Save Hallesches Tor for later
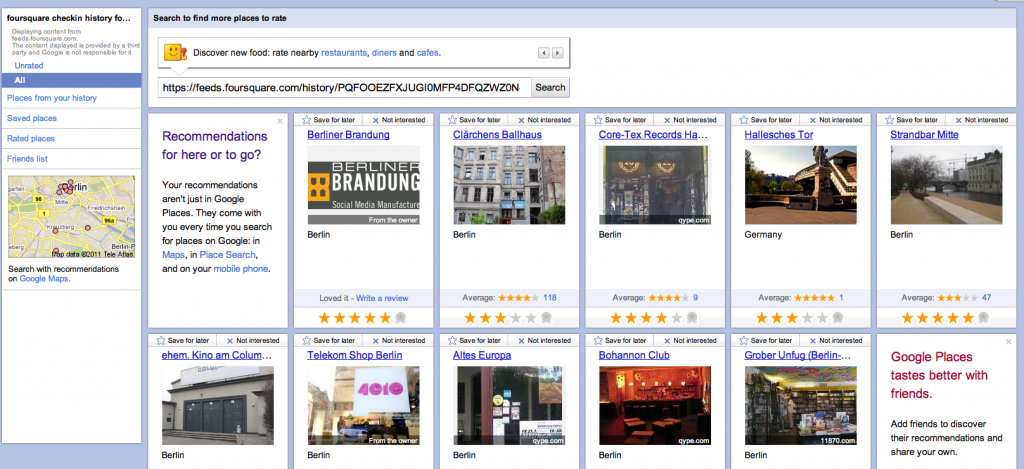The width and height of the screenshot is (1024, 469). click(x=765, y=120)
